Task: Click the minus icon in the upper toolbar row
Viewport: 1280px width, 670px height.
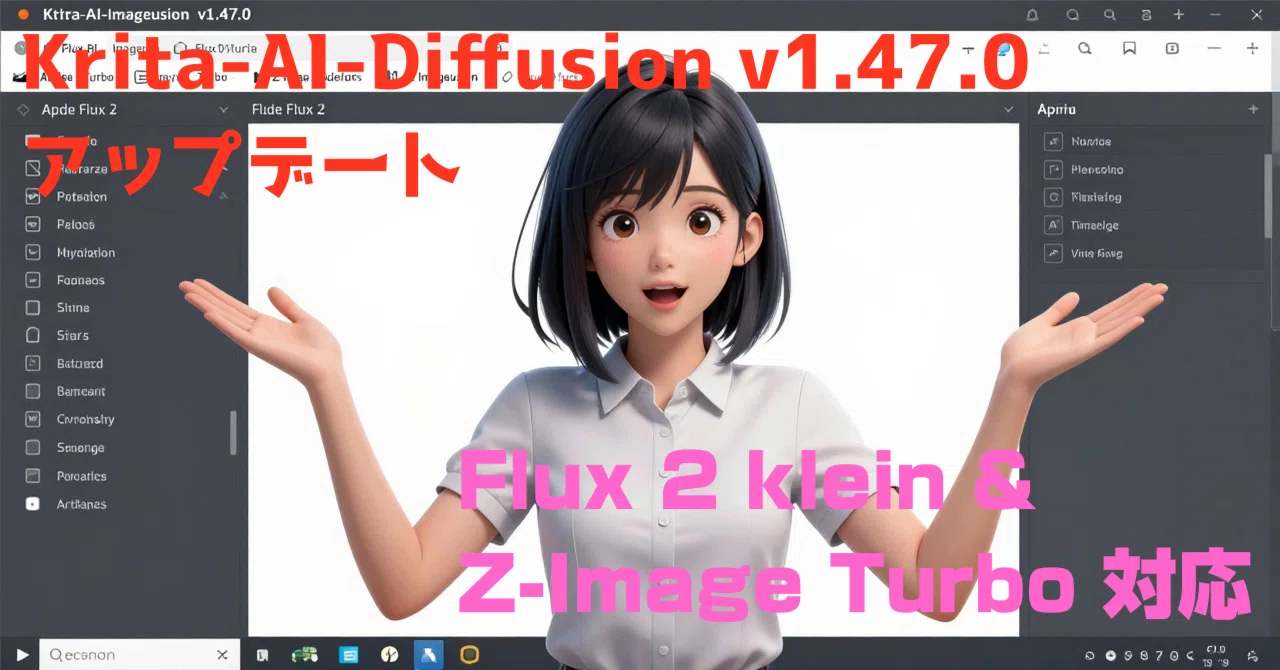Action: (x=1214, y=49)
